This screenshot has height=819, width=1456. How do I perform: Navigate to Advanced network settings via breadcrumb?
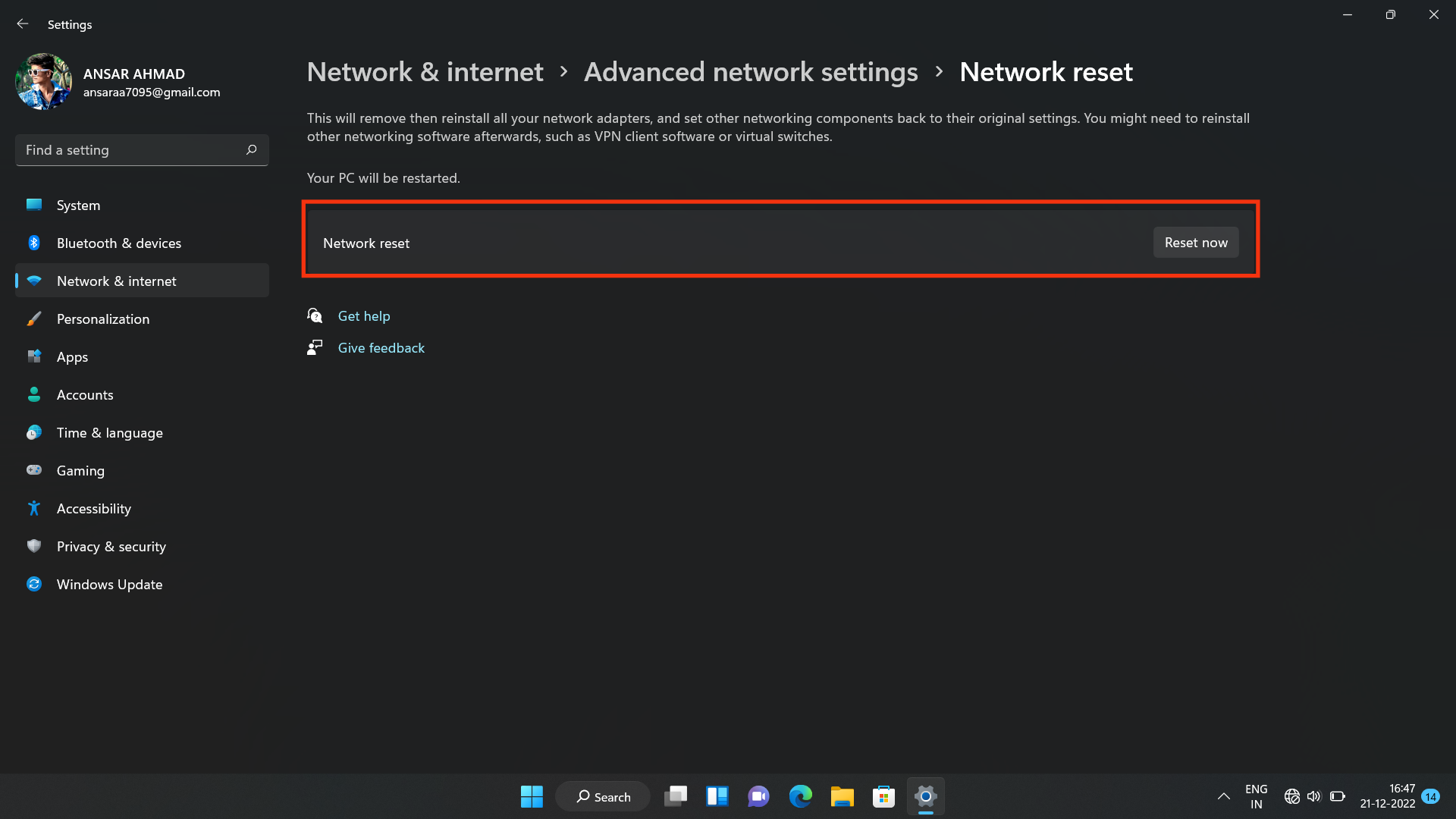750,71
